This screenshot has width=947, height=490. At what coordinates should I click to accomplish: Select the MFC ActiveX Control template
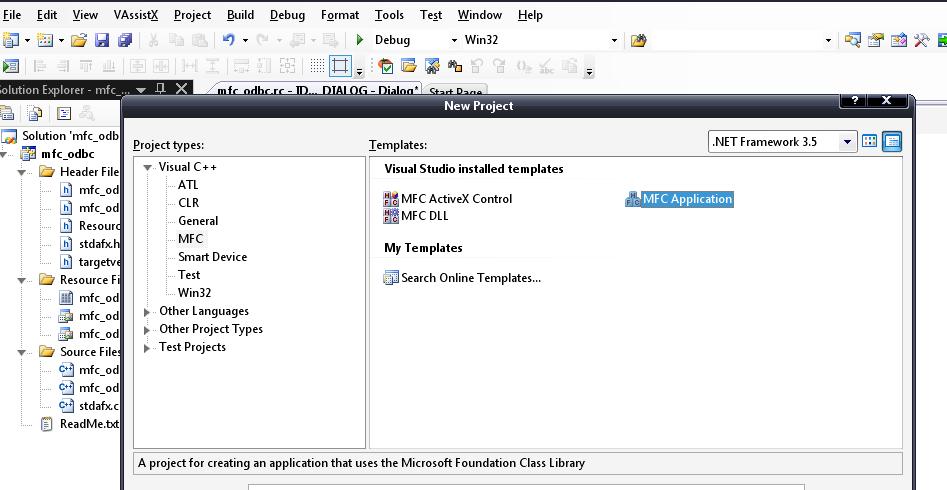pyautogui.click(x=448, y=199)
